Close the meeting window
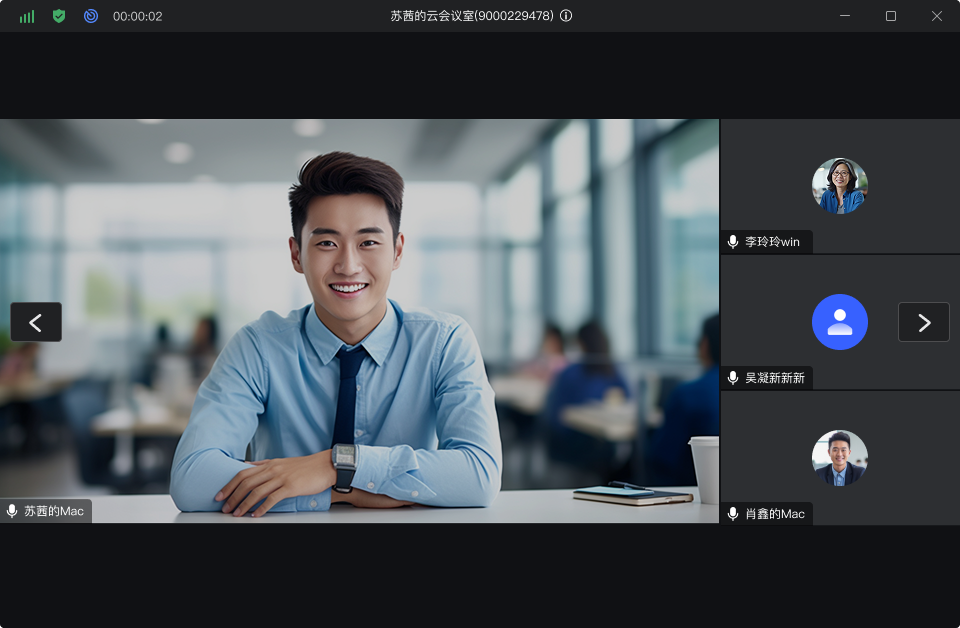Screen dimensions: 960x628 (x=937, y=16)
